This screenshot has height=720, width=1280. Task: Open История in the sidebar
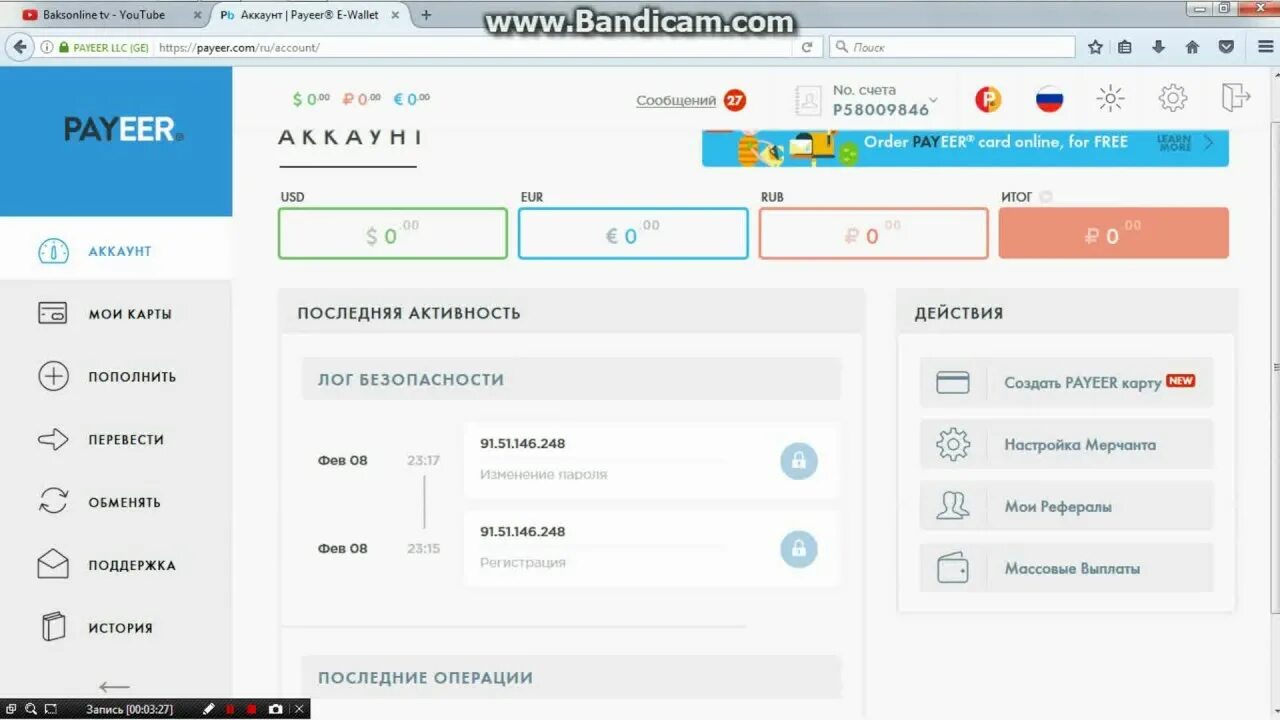[116, 628]
